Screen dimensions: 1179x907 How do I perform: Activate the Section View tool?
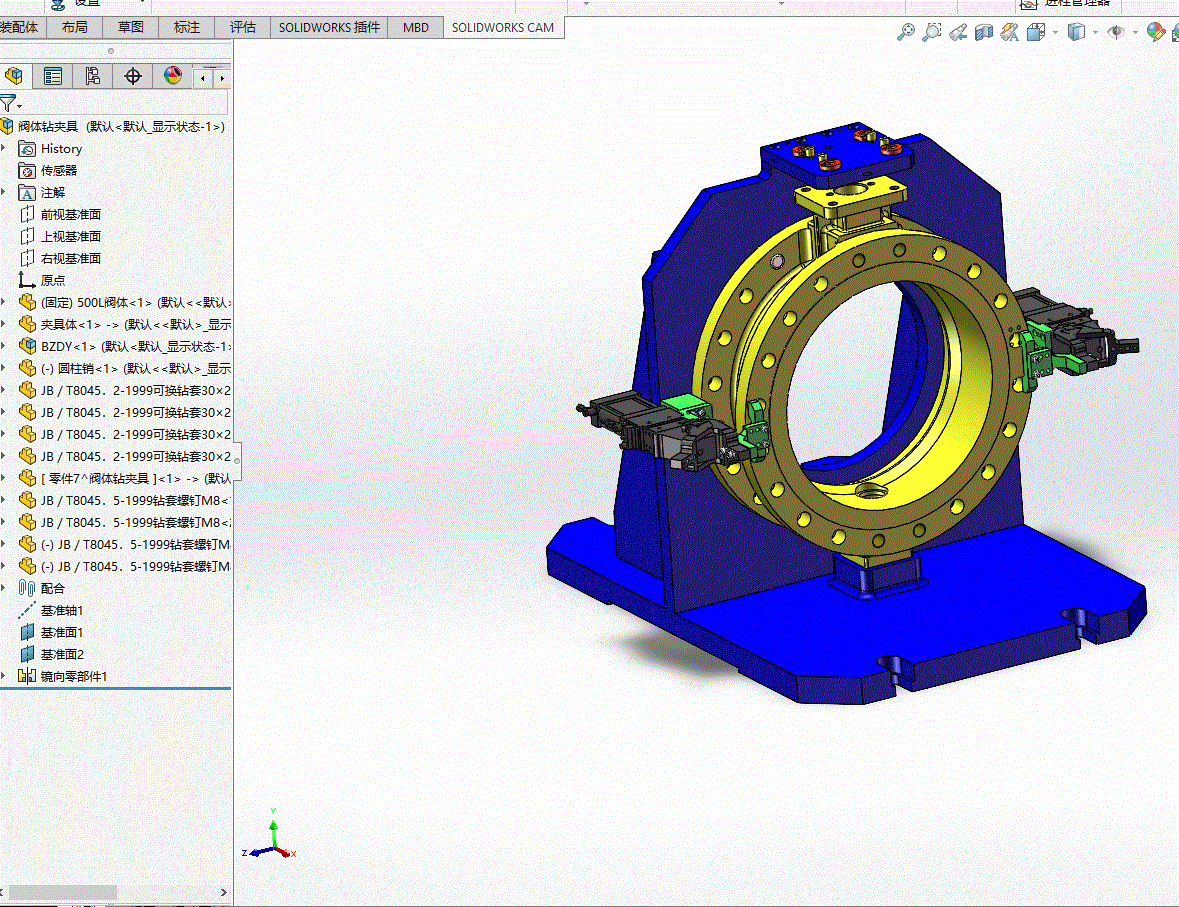(x=984, y=32)
